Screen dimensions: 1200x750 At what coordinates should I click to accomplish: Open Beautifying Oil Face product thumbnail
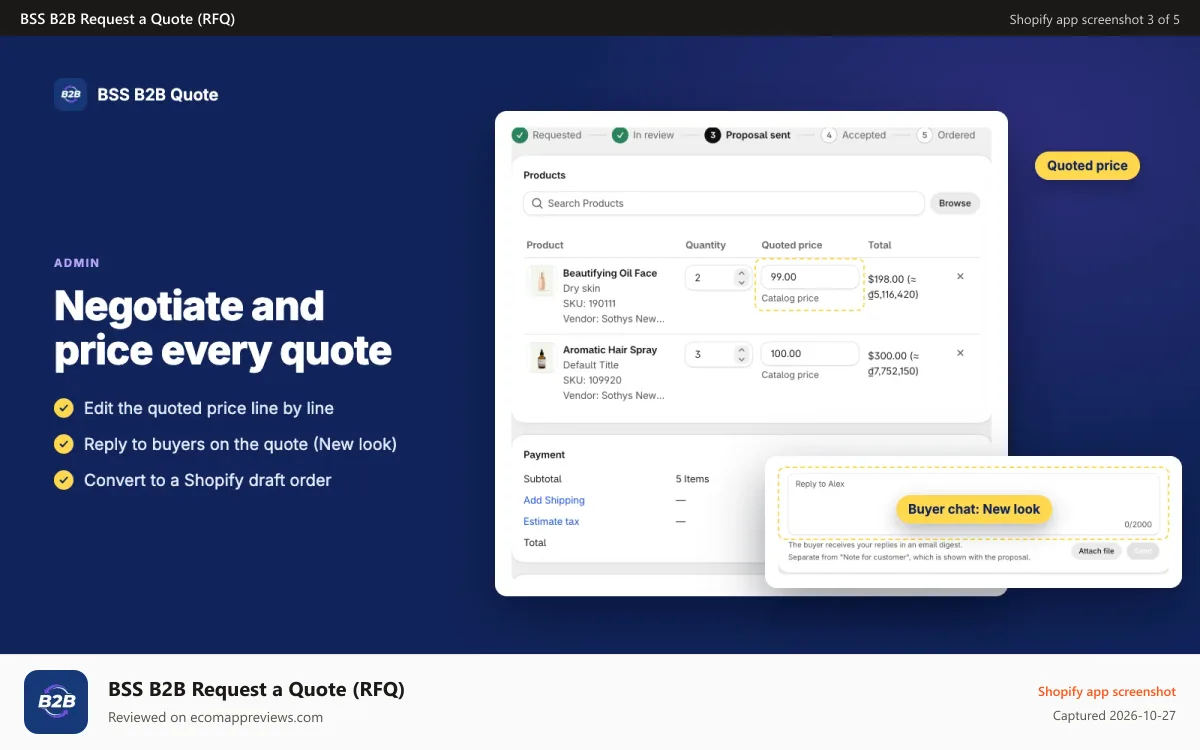point(541,281)
